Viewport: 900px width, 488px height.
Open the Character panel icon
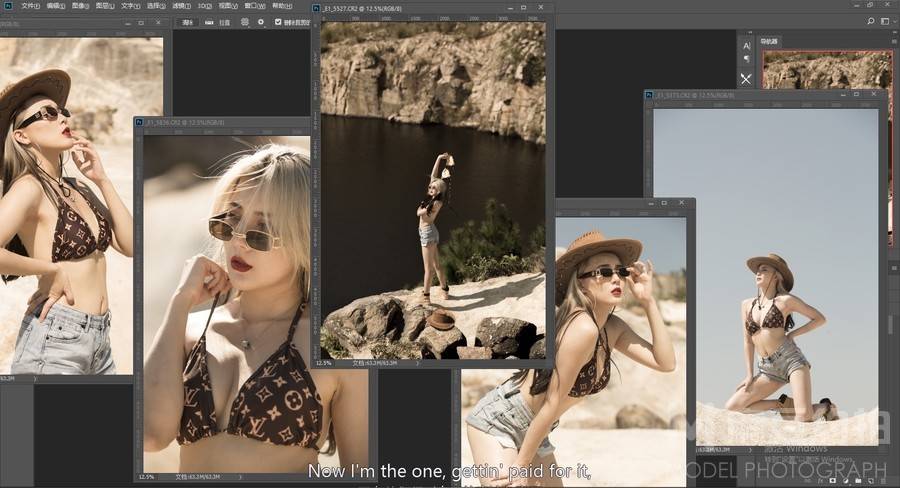747,45
